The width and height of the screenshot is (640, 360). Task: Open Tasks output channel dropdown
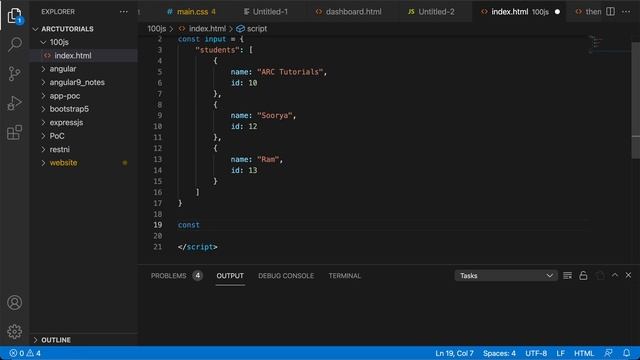[506, 276]
